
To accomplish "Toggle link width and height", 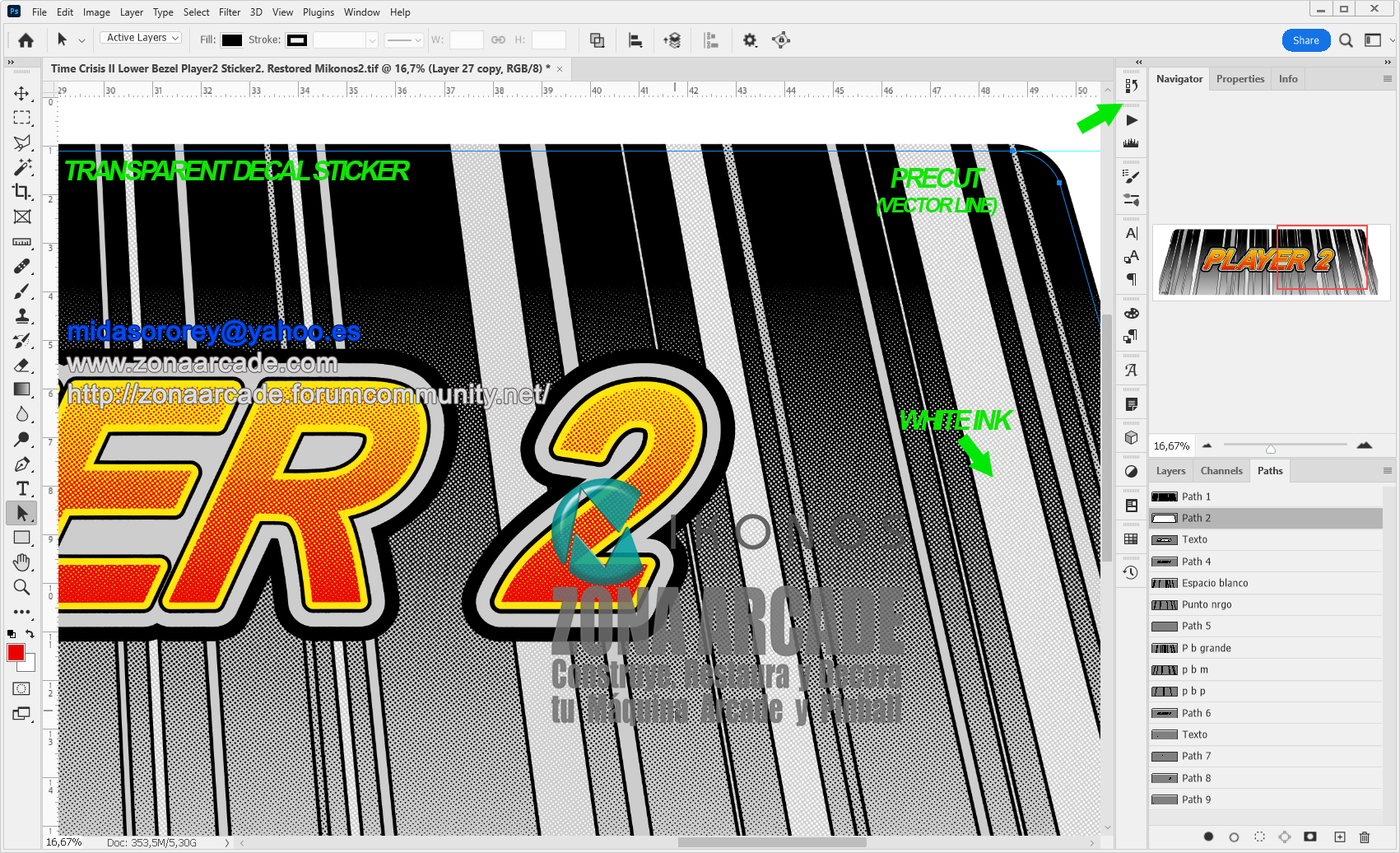I will (498, 40).
